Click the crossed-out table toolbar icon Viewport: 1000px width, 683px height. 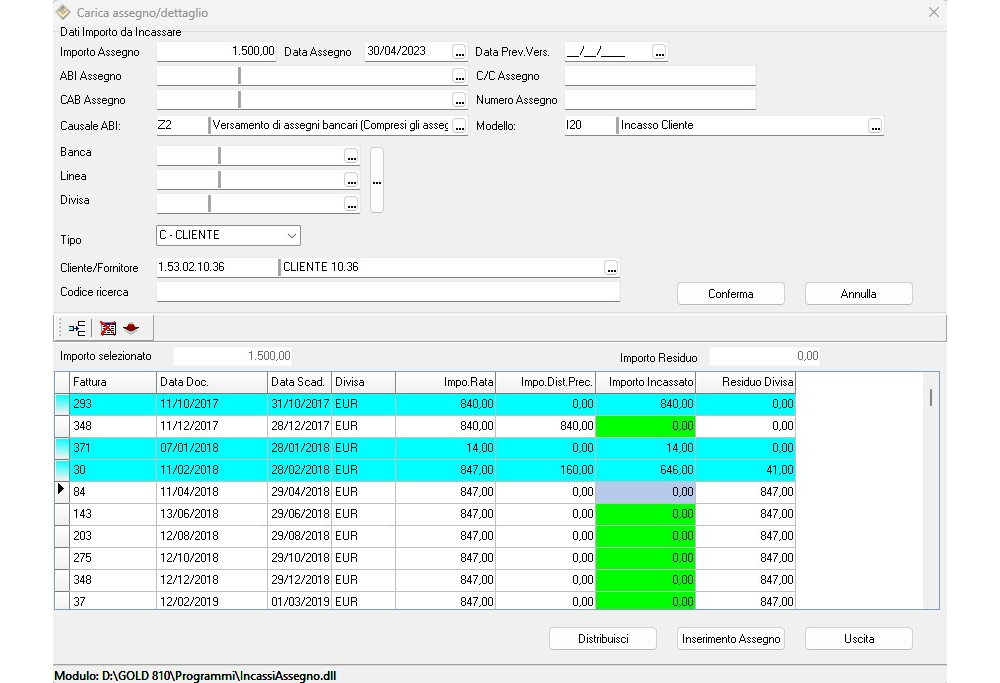108,328
